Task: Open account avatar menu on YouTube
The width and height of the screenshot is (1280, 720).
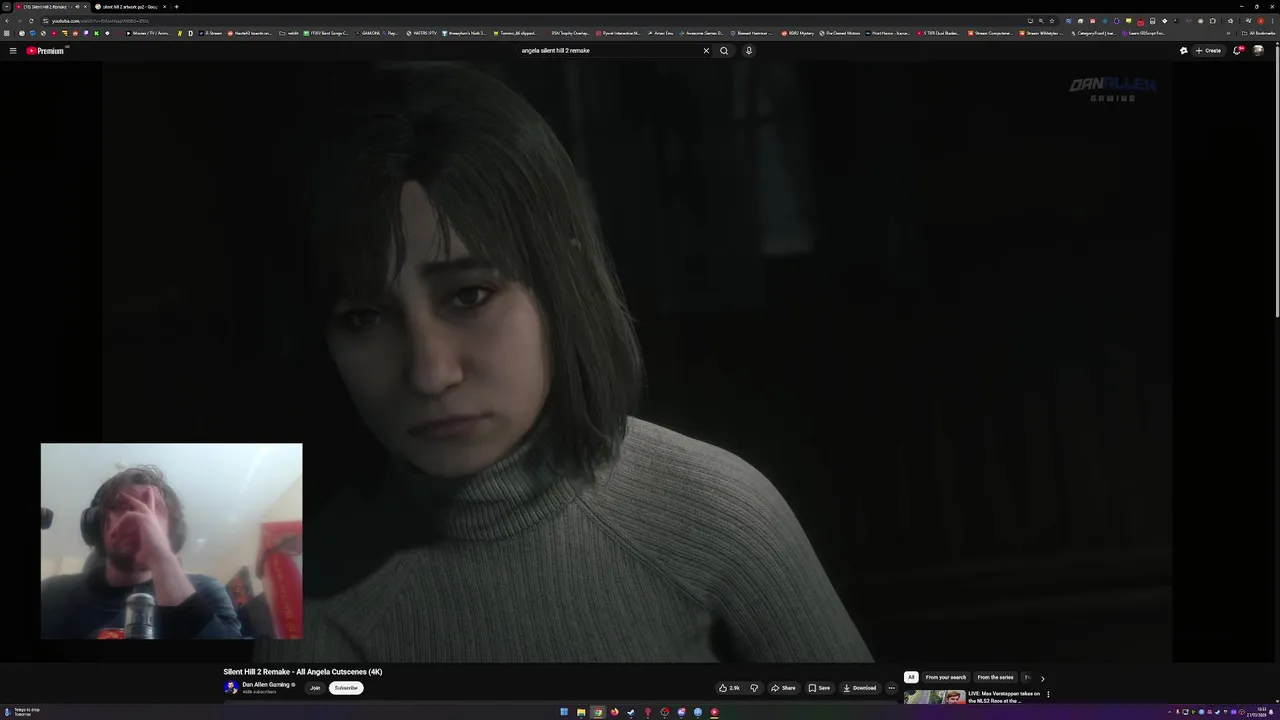Action: click(x=1258, y=51)
